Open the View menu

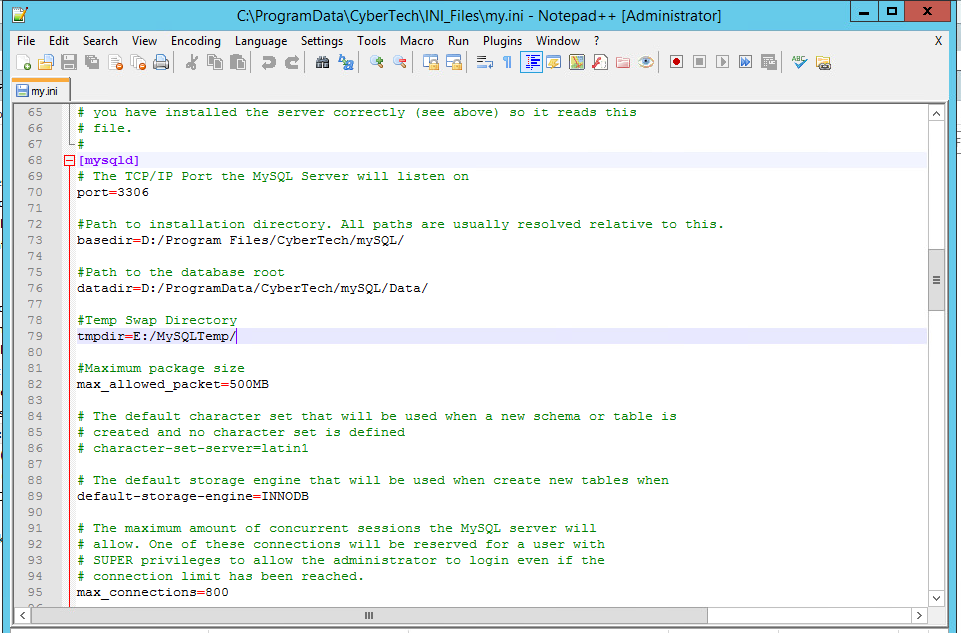144,41
